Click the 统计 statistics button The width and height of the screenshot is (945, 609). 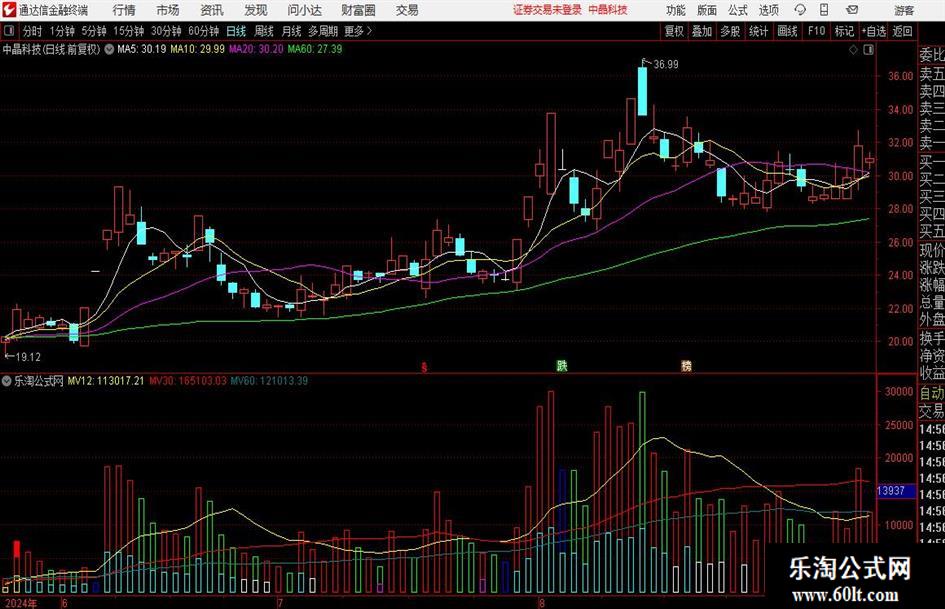coord(758,31)
